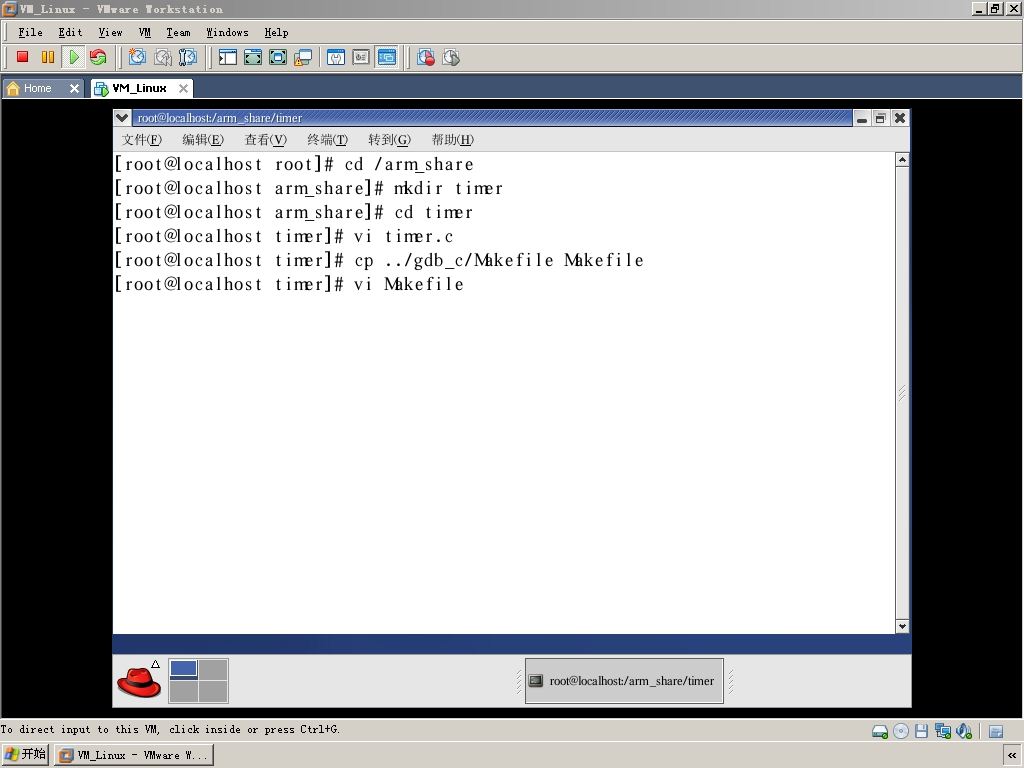This screenshot has width=1024, height=768.
Task: Open the Appliance view icon
Action: (x=361, y=57)
